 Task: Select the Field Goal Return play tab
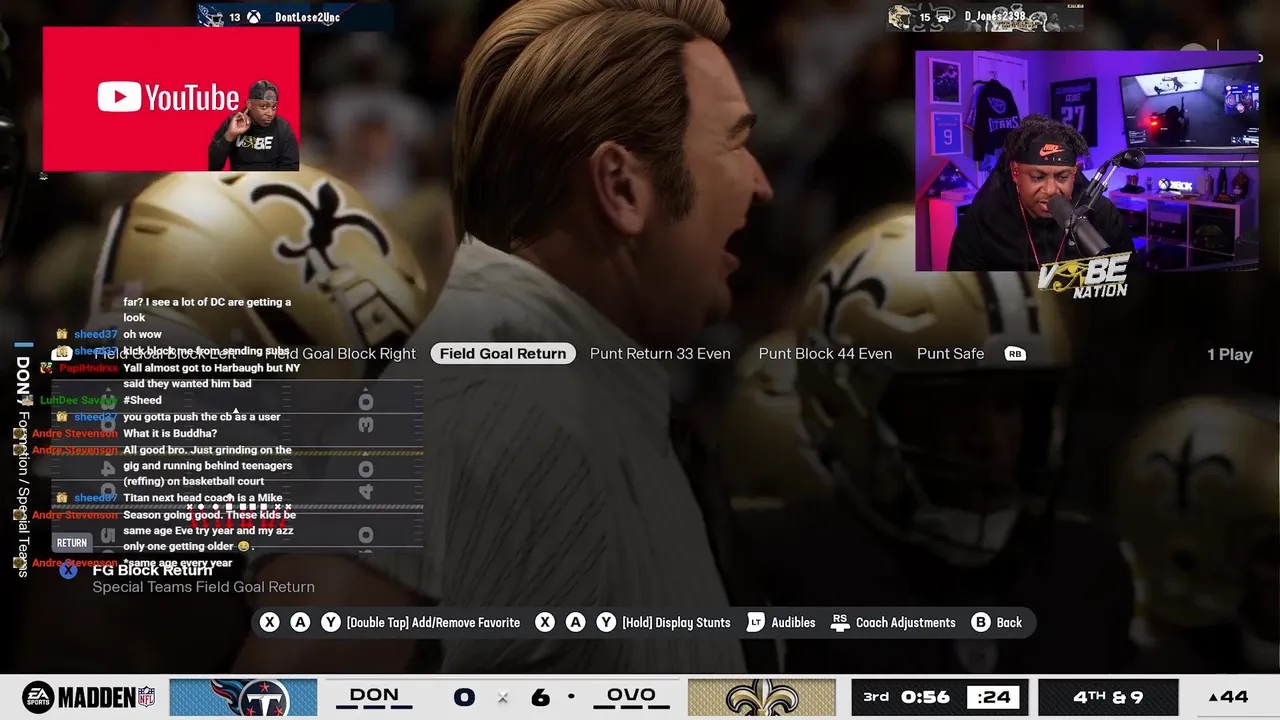(503, 354)
